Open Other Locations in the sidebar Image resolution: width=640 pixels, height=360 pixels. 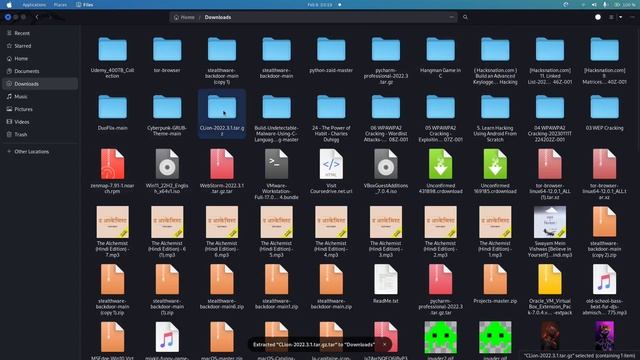(x=40, y=151)
